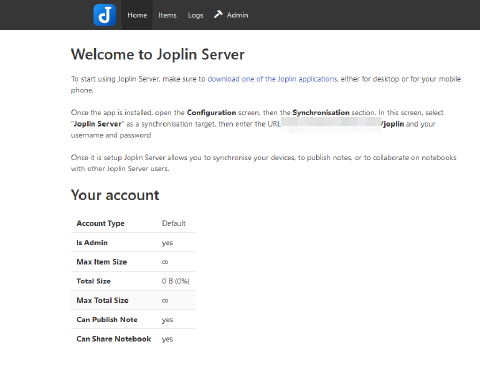Click the Can Publish Note label

pyautogui.click(x=107, y=320)
